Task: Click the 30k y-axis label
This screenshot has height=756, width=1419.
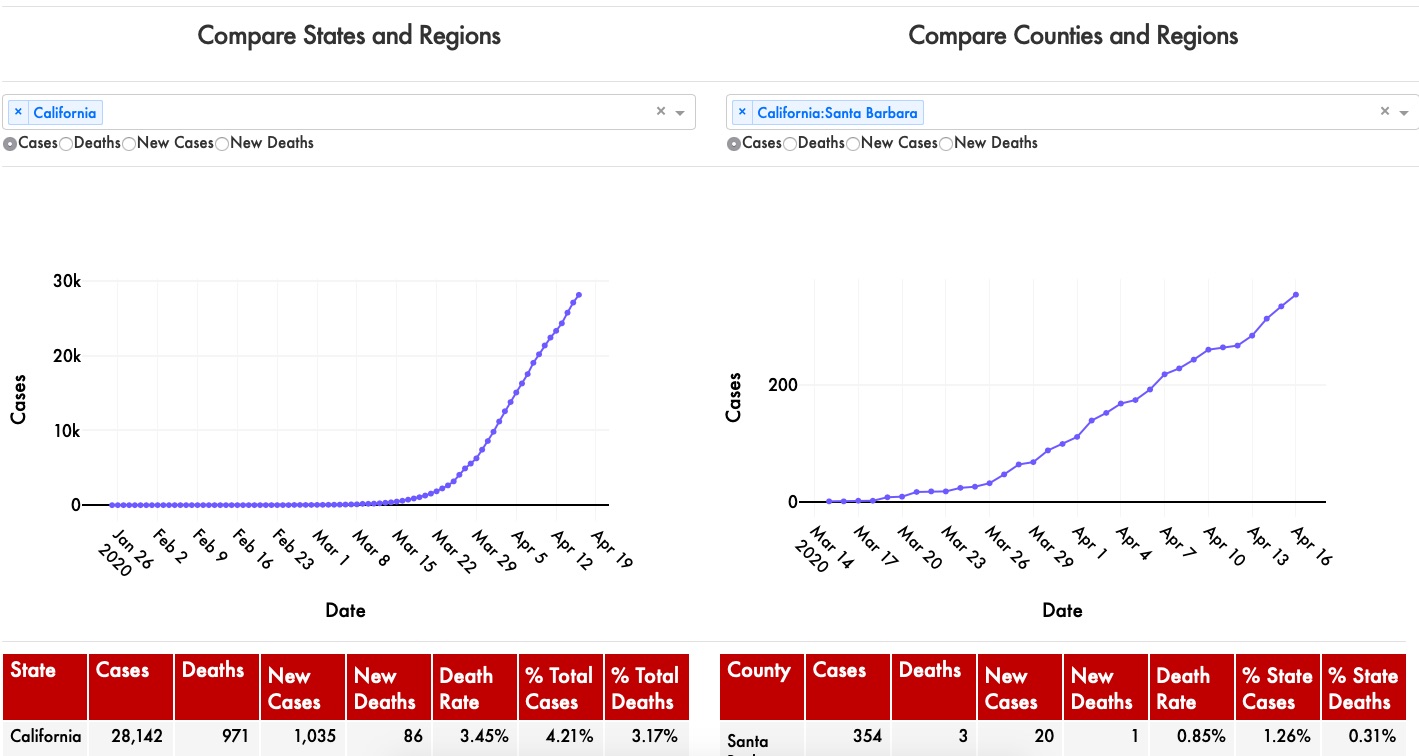Action: [x=67, y=281]
